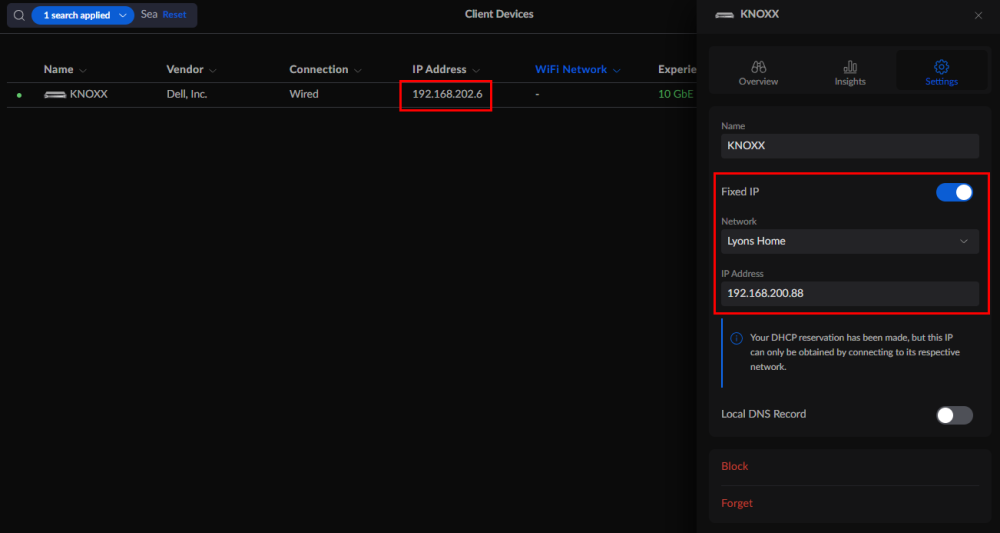Close the KNOXX side panel

tap(978, 15)
